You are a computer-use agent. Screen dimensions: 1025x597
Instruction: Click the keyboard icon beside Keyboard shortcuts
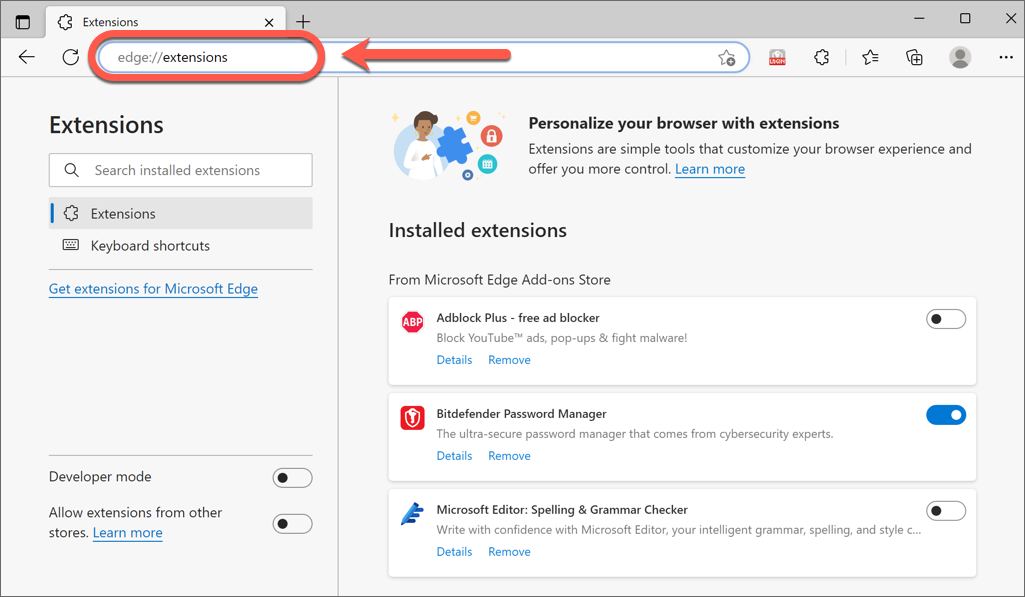(x=71, y=245)
